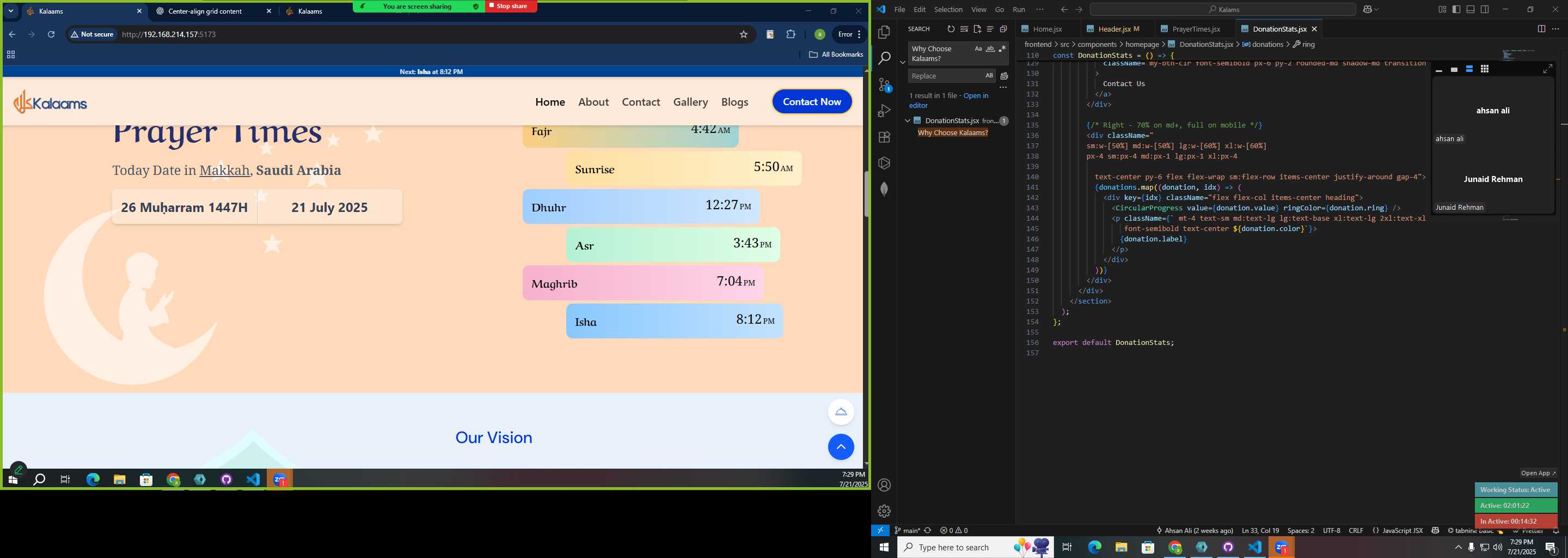Click scroll-to-top blue arrow on the webpage
Viewport: 1568px width, 558px height.
click(841, 447)
